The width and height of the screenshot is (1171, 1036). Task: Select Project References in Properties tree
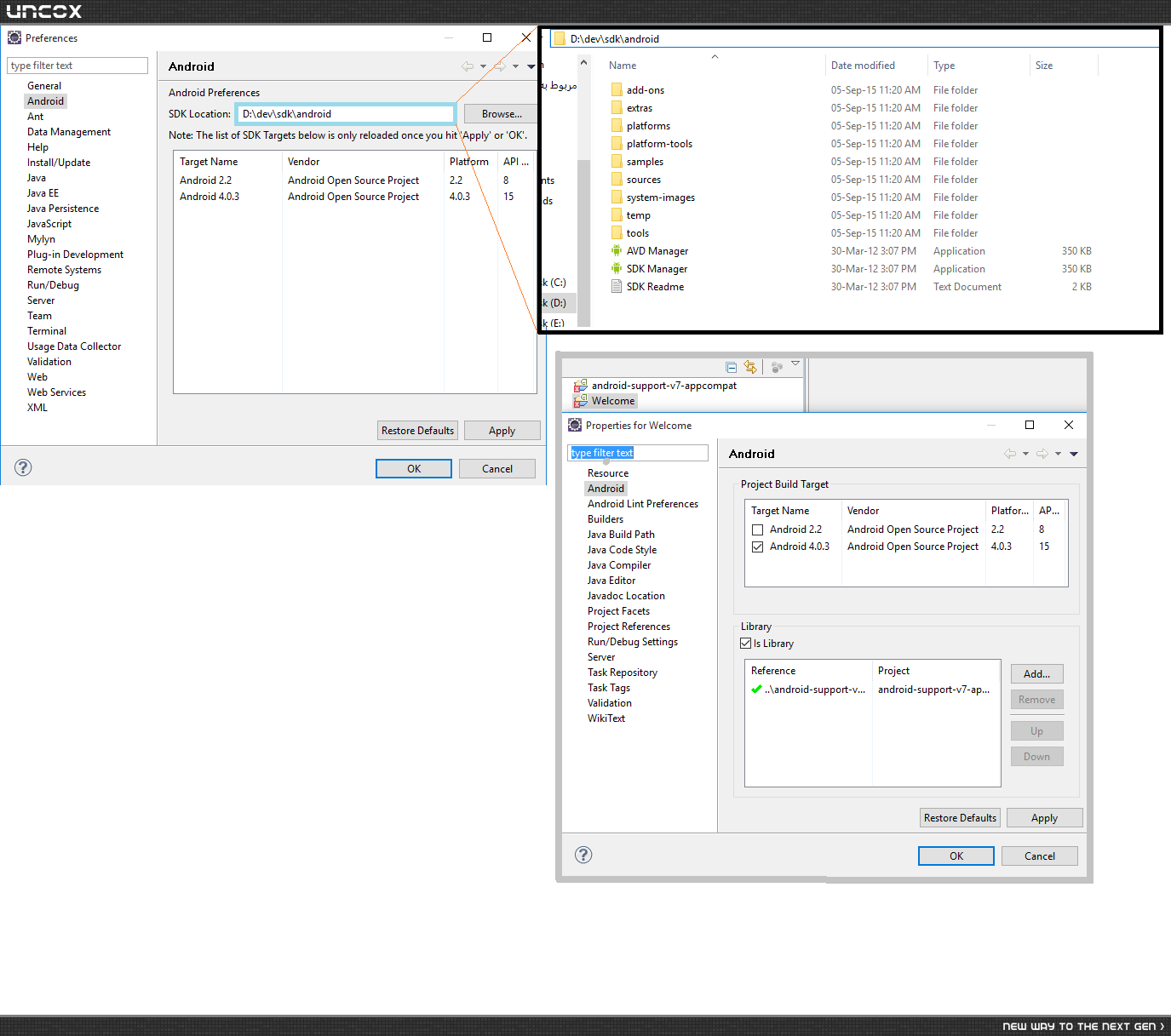pos(629,627)
